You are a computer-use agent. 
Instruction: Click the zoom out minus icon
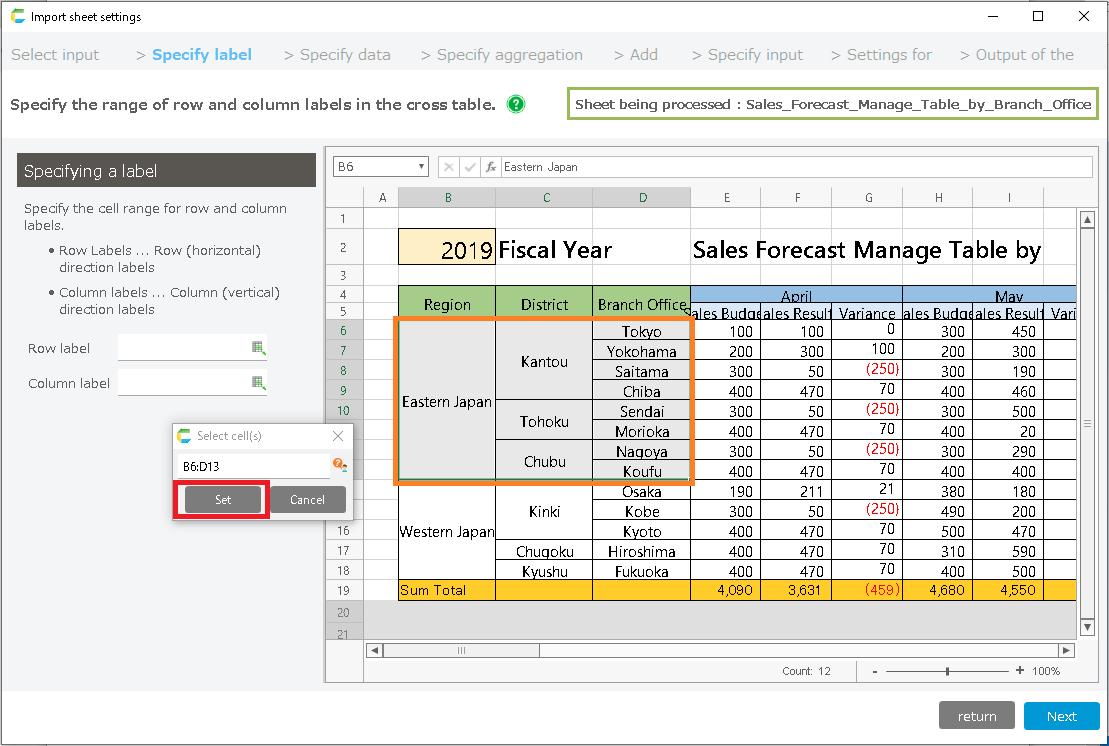875,671
